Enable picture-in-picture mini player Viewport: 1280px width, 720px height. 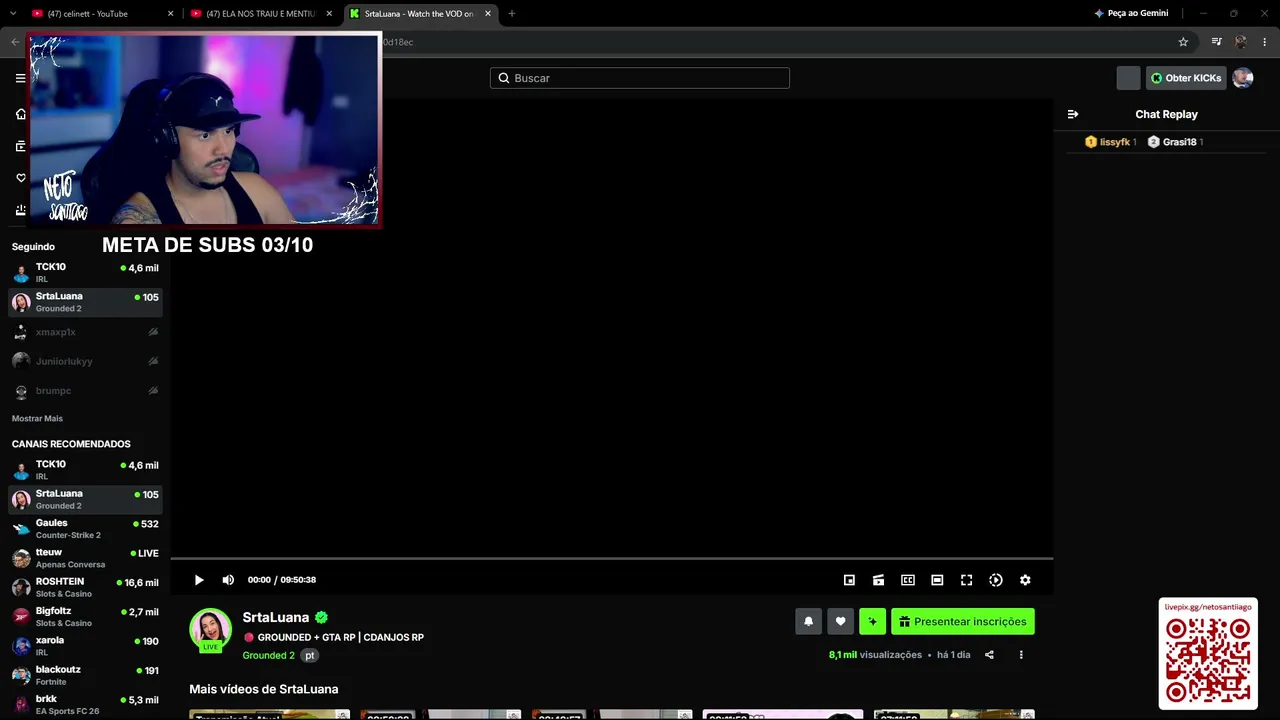pyautogui.click(x=849, y=580)
